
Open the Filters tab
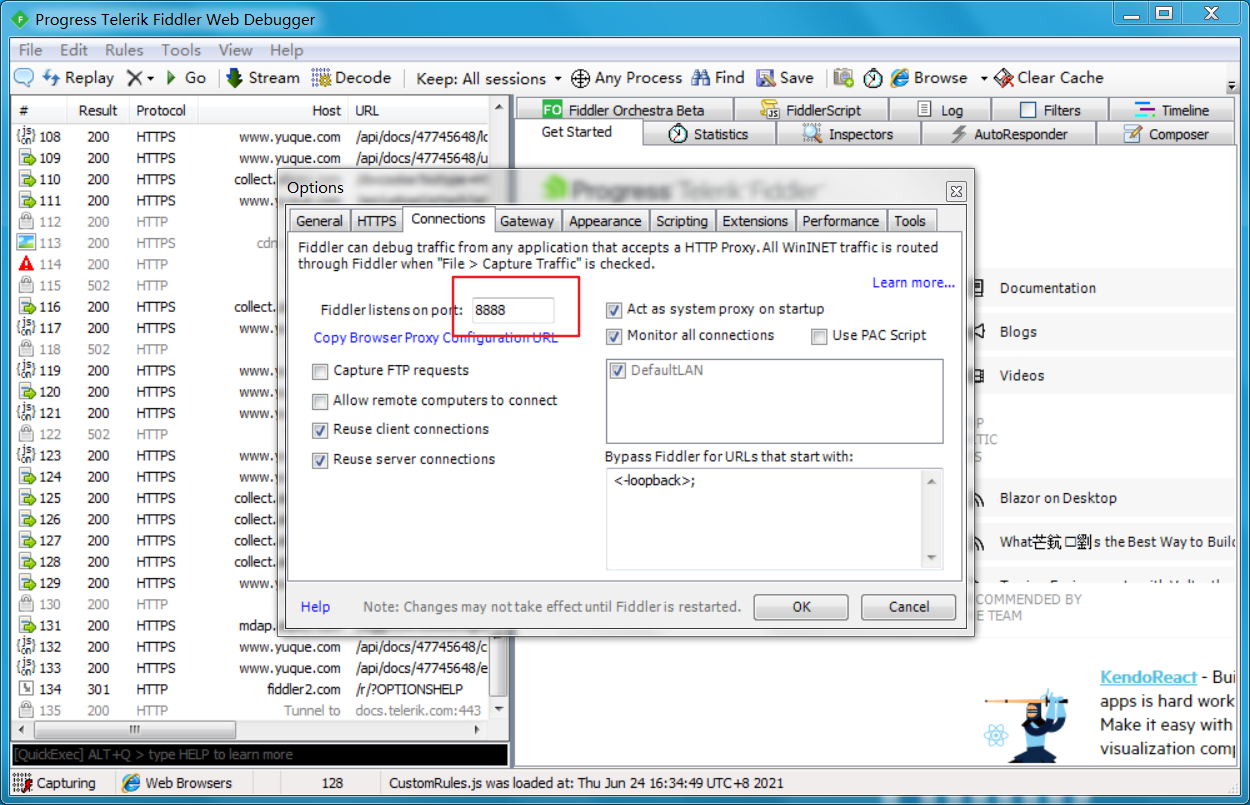pyautogui.click(x=1050, y=110)
